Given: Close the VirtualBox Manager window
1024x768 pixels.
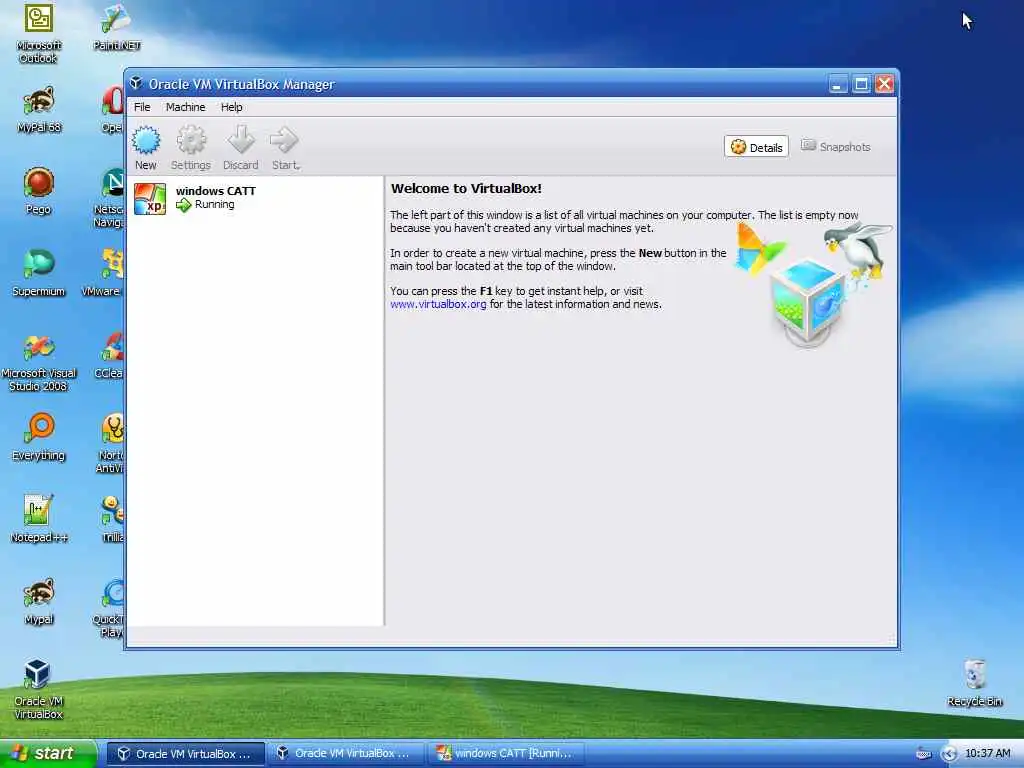Looking at the screenshot, I should 884,84.
